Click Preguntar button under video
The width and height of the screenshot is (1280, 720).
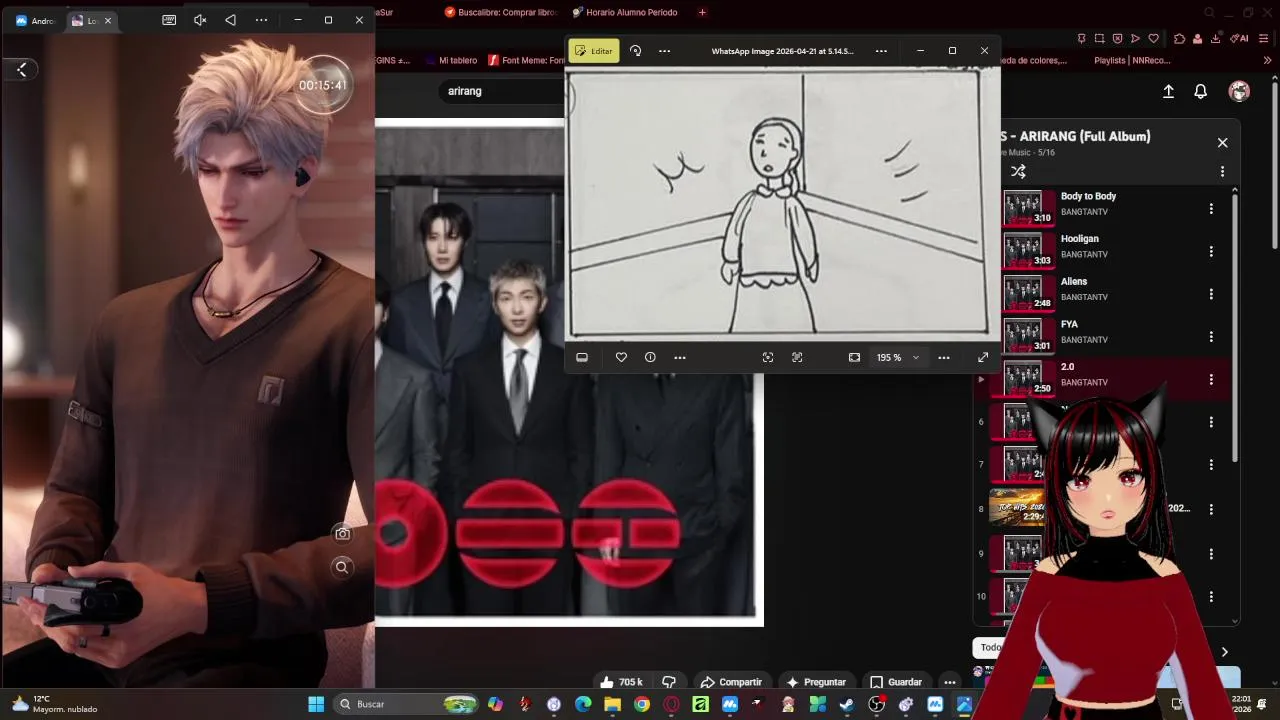[x=817, y=682]
